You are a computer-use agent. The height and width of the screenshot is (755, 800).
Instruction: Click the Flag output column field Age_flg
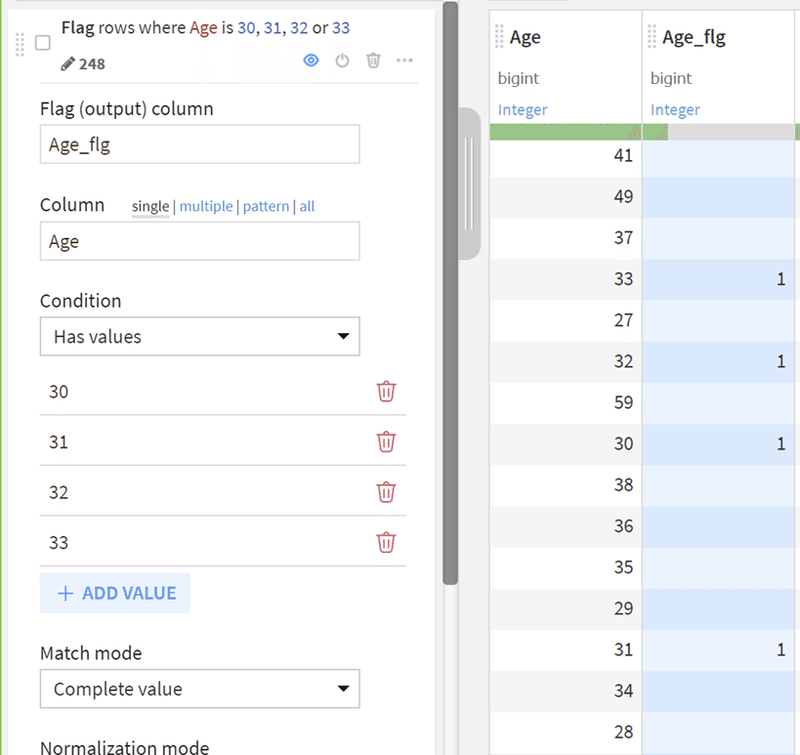click(x=200, y=144)
